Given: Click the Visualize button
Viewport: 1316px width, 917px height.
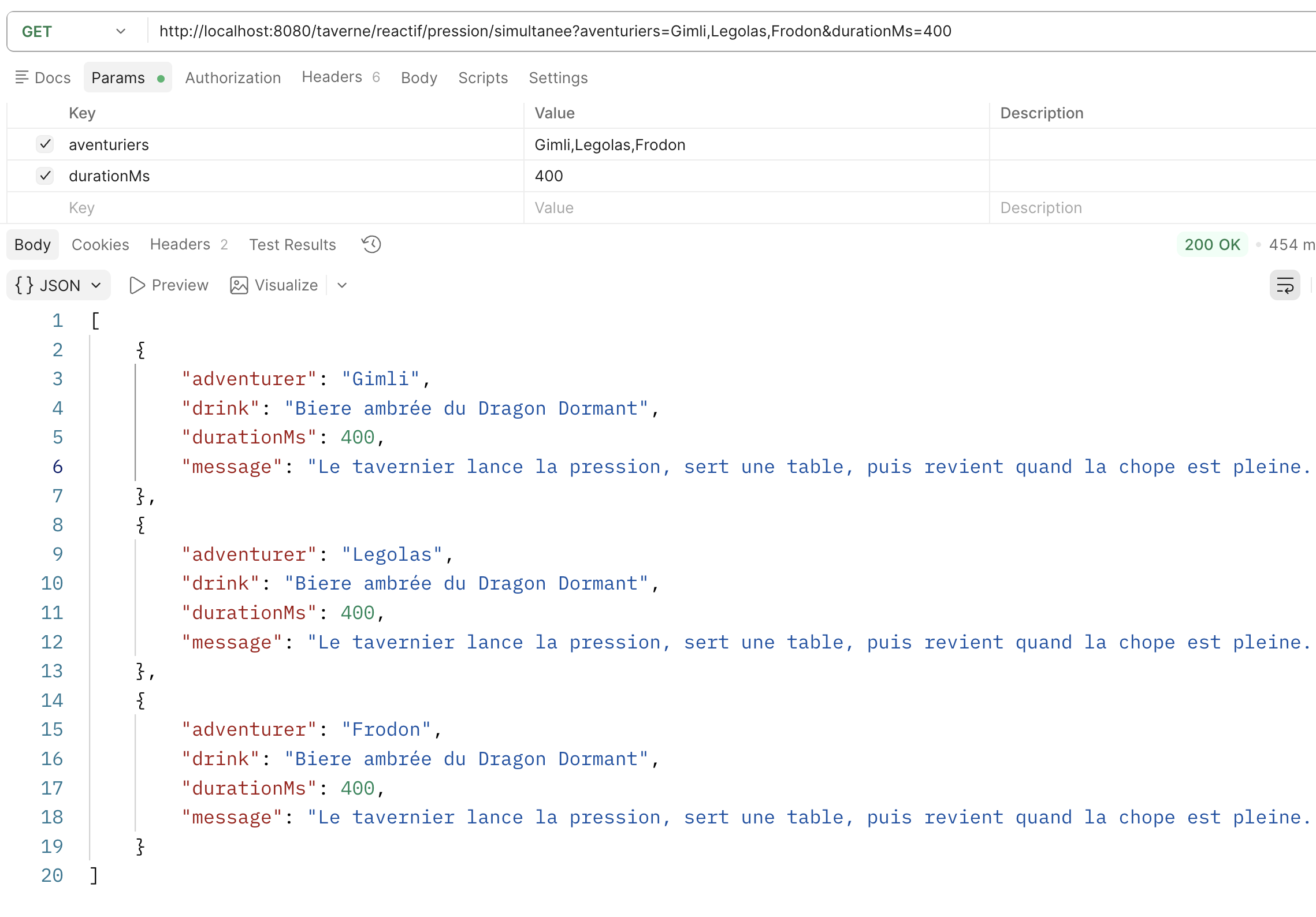Looking at the screenshot, I should click(274, 285).
